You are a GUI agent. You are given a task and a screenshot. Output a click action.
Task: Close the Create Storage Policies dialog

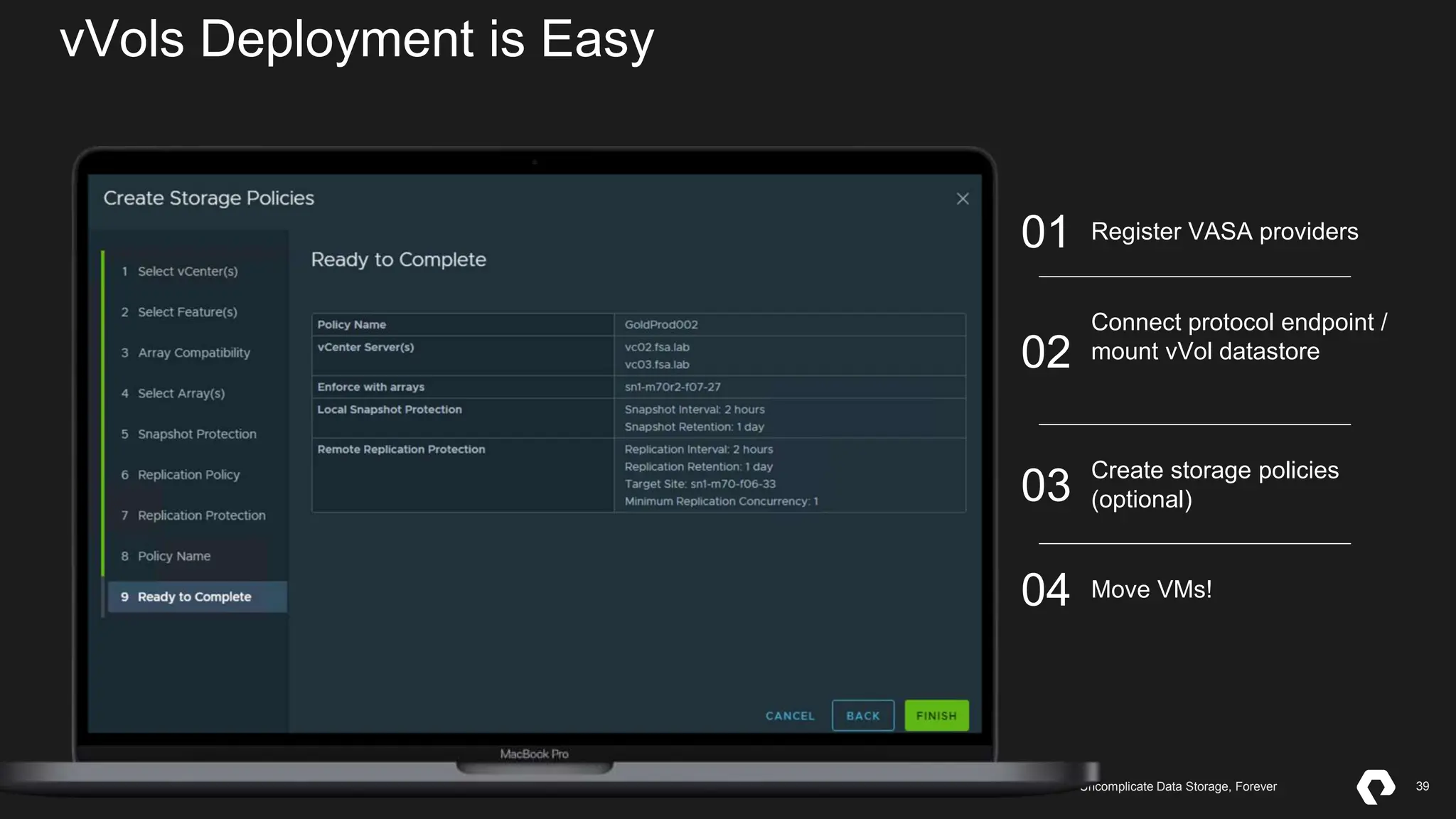pos(963,199)
